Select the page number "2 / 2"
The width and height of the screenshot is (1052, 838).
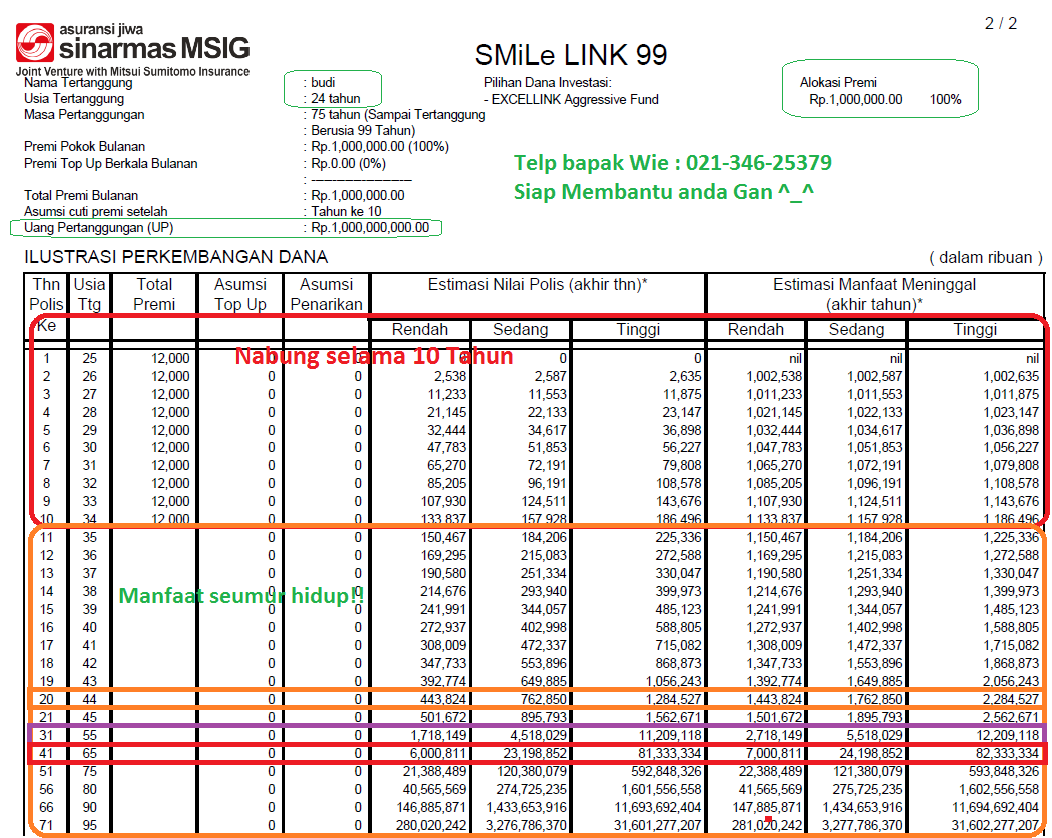[x=1000, y=23]
